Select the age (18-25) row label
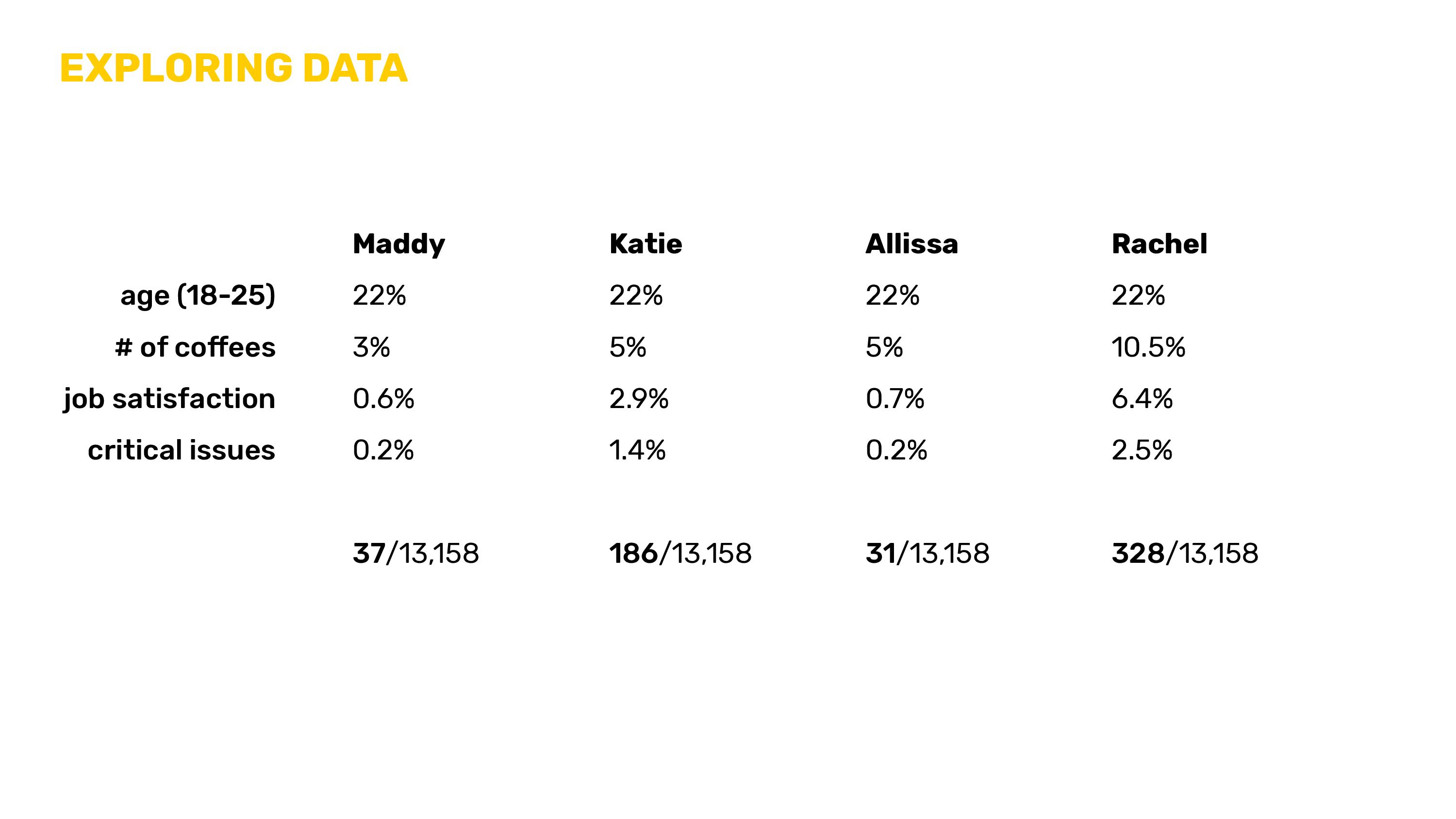The height and width of the screenshot is (819, 1456). [198, 295]
